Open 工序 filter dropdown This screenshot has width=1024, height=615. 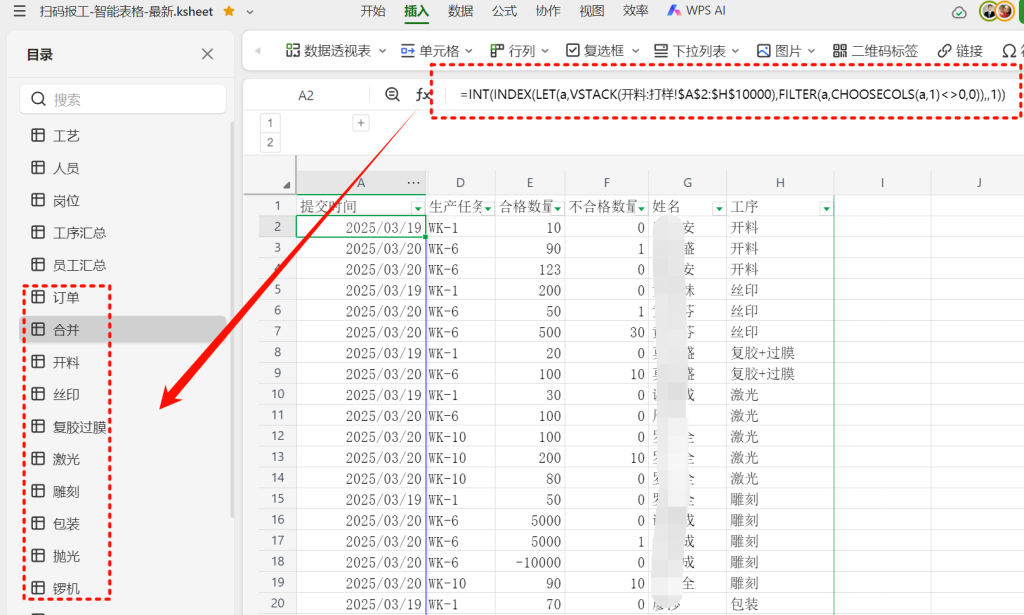(827, 208)
